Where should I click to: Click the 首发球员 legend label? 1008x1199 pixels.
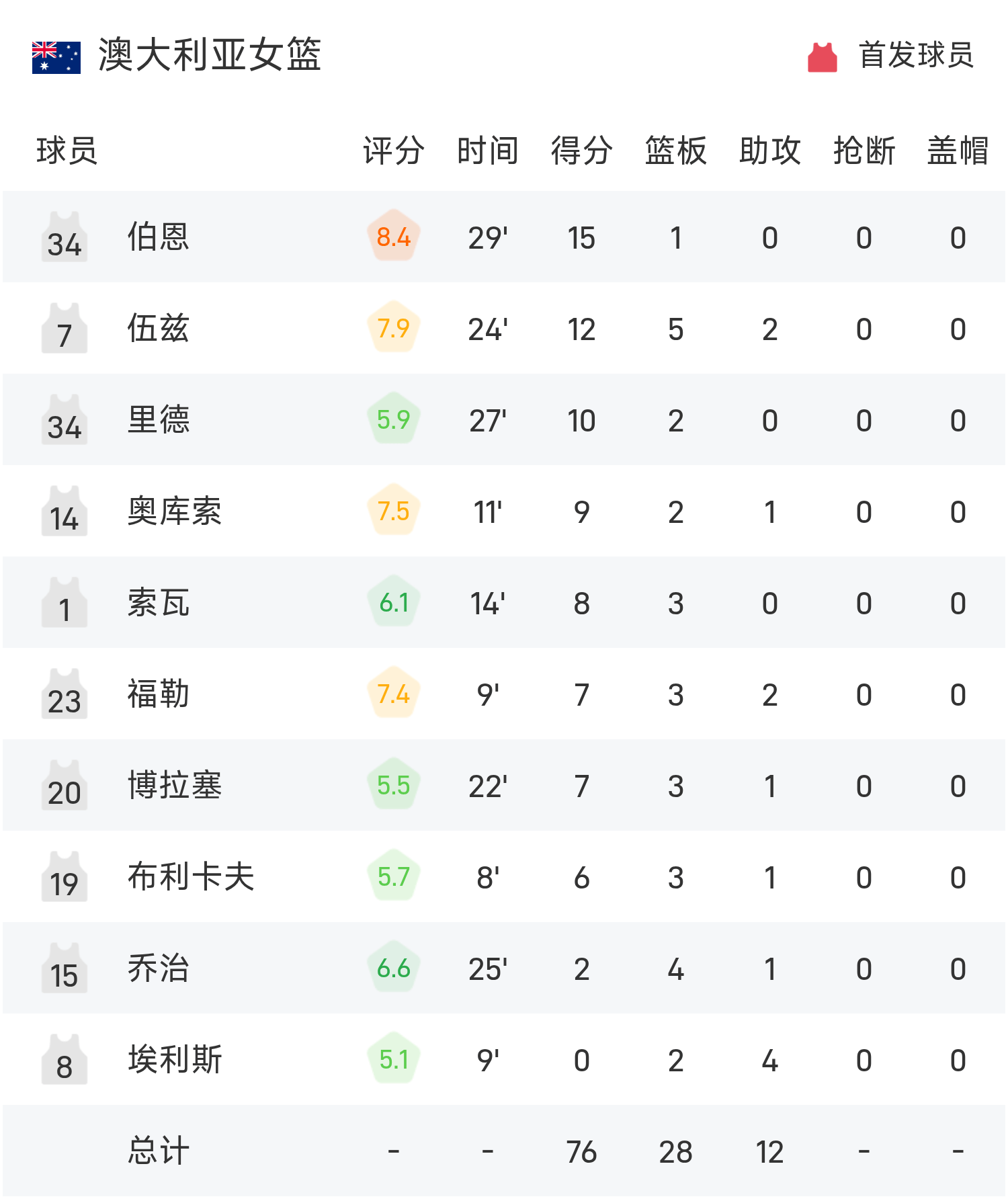pos(917,55)
